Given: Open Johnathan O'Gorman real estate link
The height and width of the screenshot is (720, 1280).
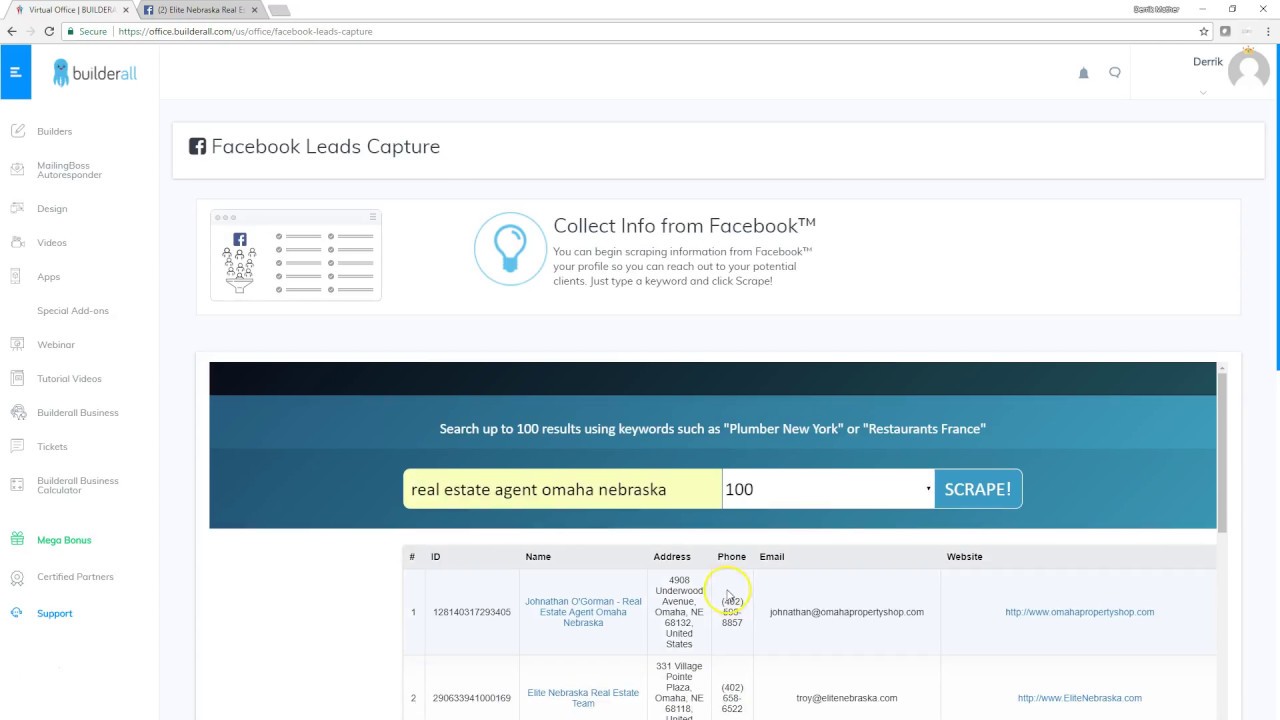Looking at the screenshot, I should [x=583, y=612].
